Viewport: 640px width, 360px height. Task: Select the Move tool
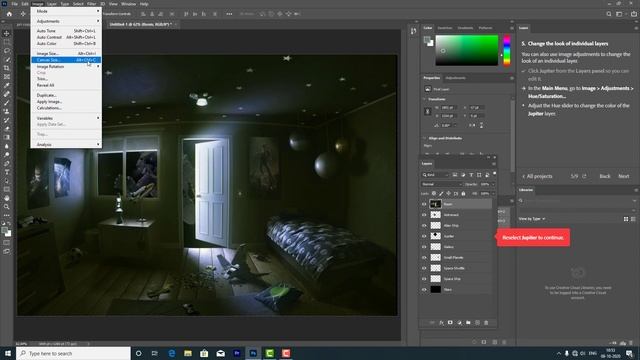pyautogui.click(x=7, y=33)
